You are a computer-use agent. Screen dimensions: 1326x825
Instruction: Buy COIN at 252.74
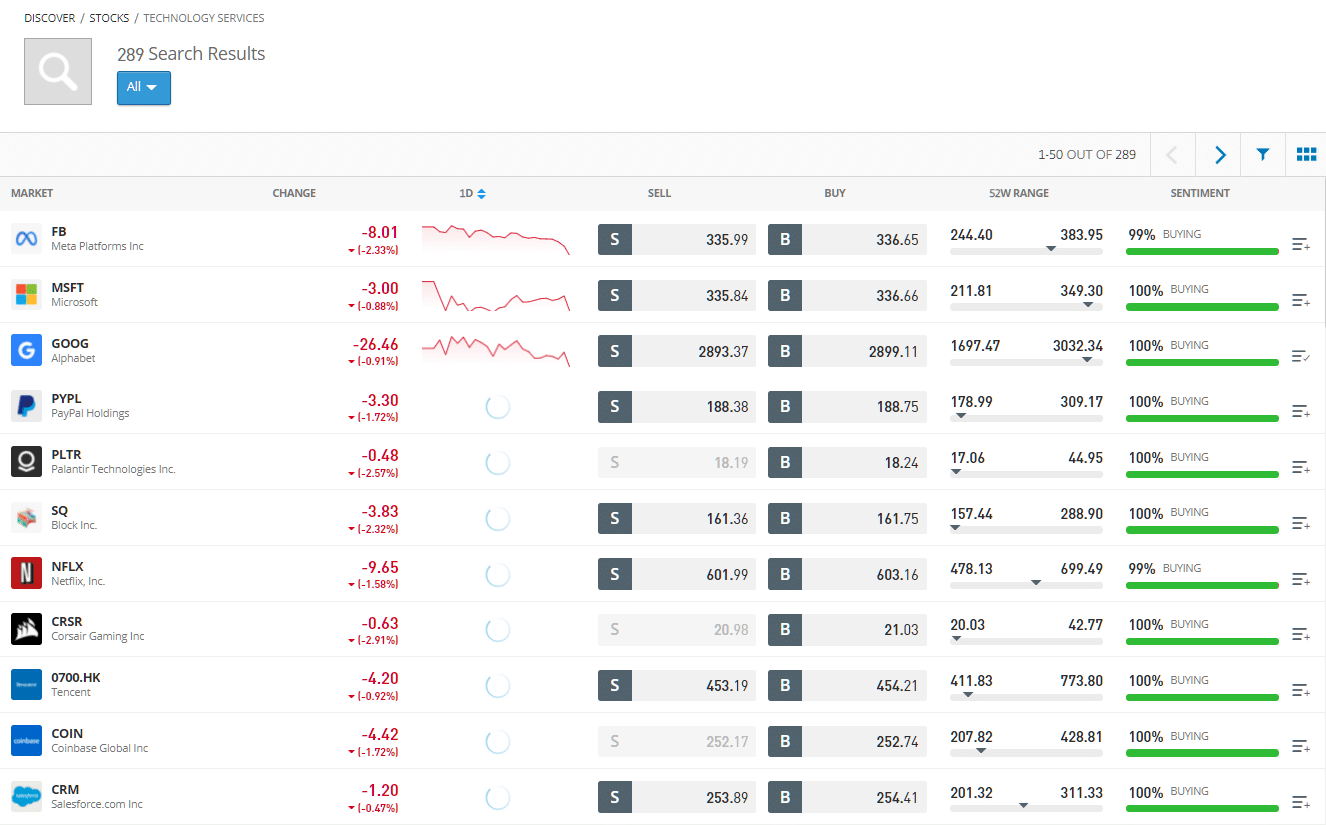(847, 742)
